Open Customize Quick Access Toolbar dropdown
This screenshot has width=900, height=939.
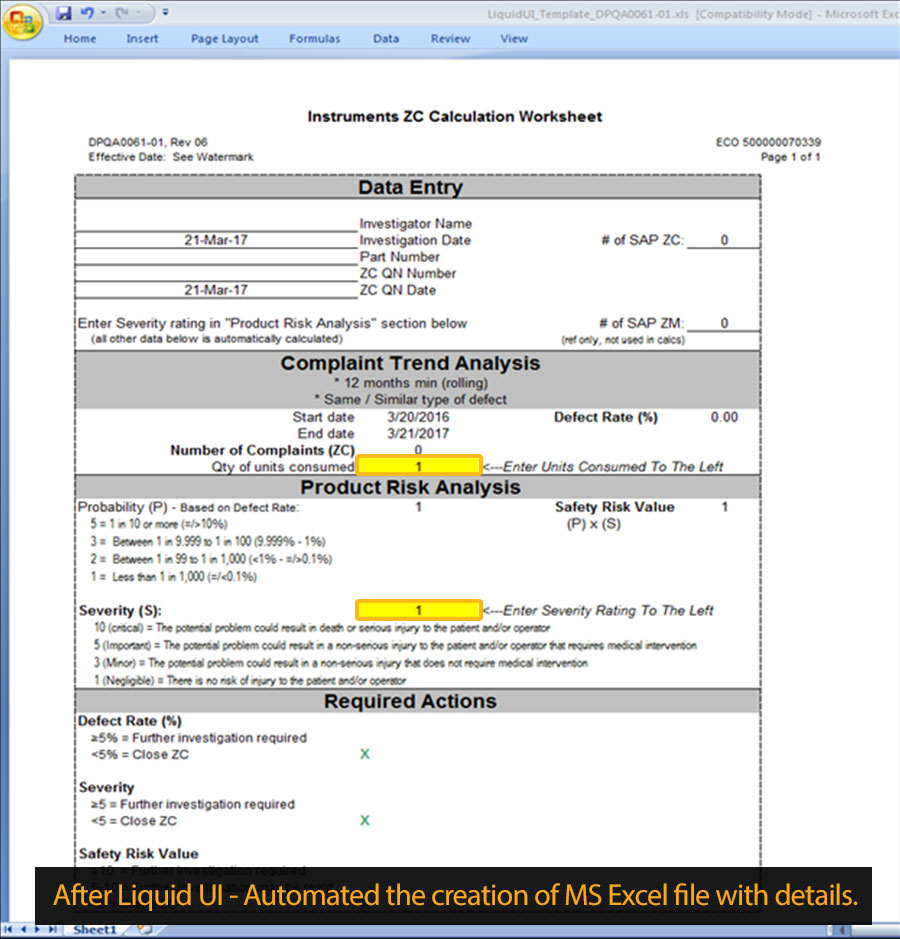click(x=164, y=13)
